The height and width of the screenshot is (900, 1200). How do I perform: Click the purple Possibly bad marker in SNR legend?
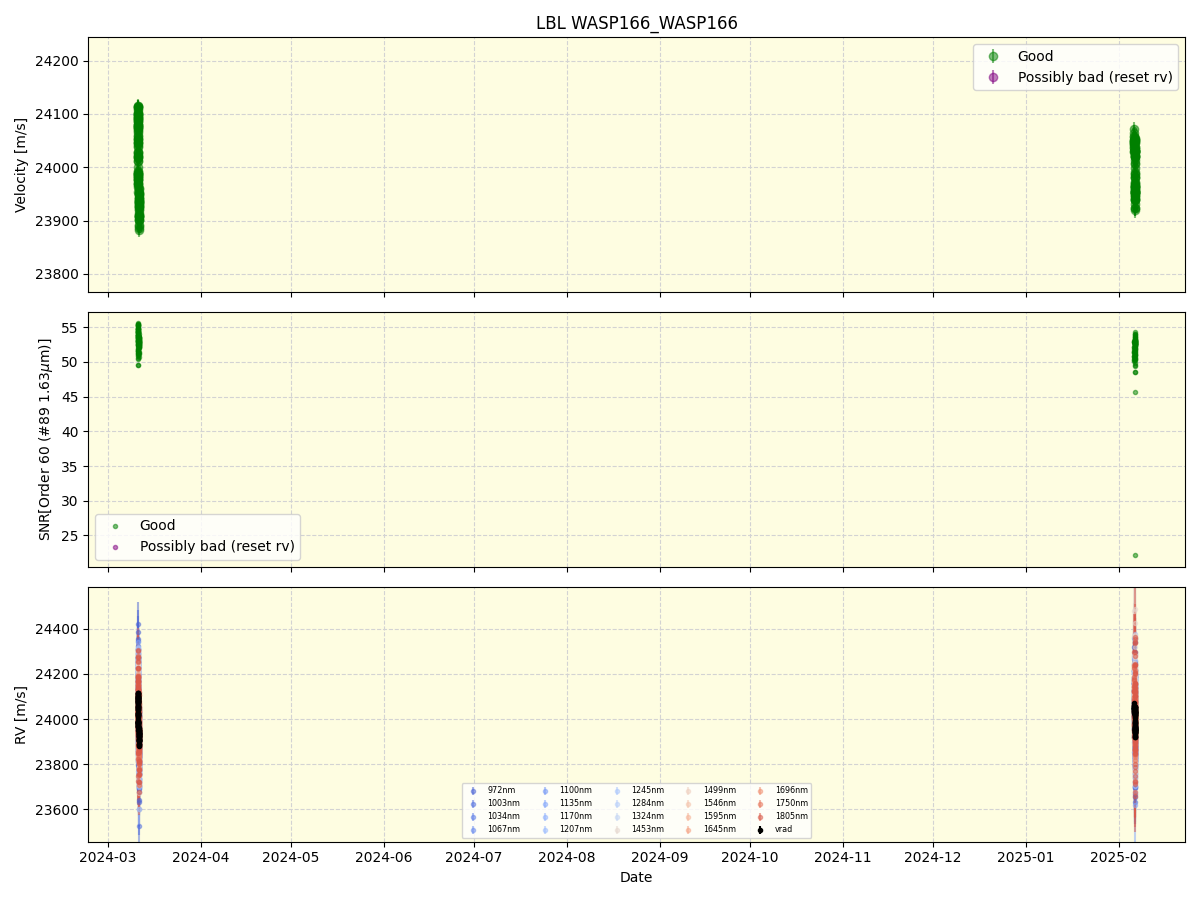coord(115,547)
